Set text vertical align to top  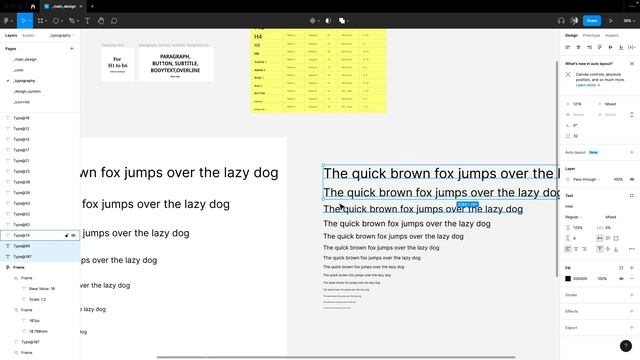(x=600, y=249)
